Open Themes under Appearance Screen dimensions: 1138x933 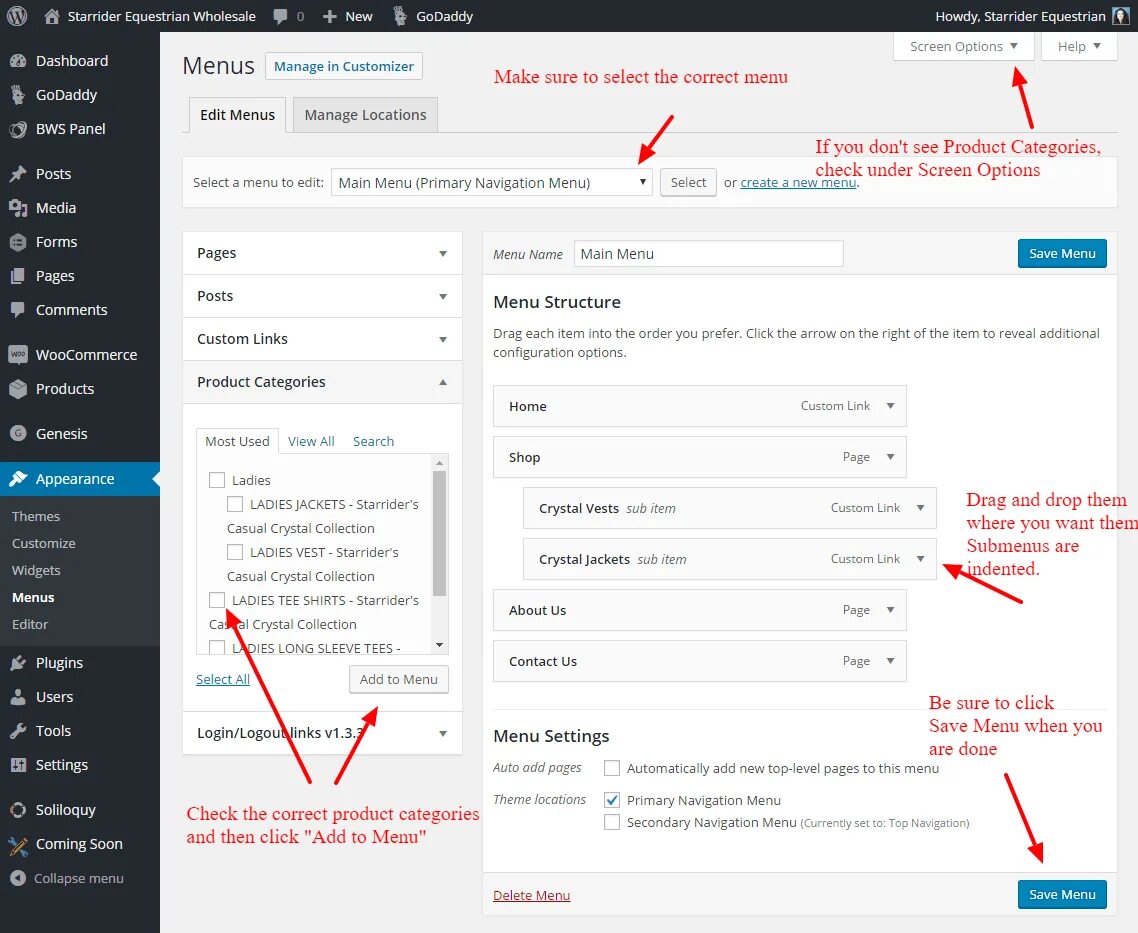[36, 517]
